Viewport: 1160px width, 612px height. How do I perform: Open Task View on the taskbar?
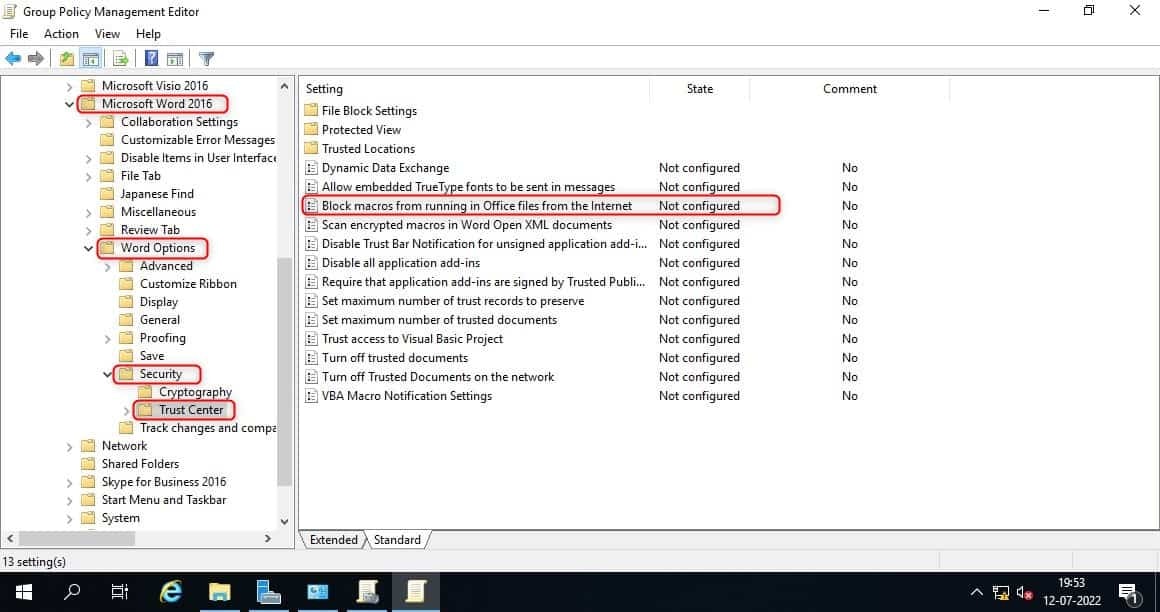click(119, 592)
